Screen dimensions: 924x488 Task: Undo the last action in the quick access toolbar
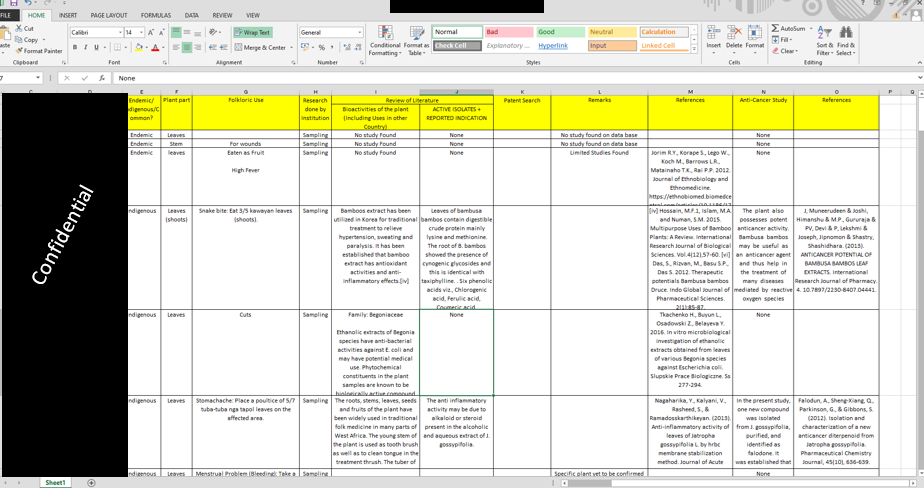coord(28,3)
